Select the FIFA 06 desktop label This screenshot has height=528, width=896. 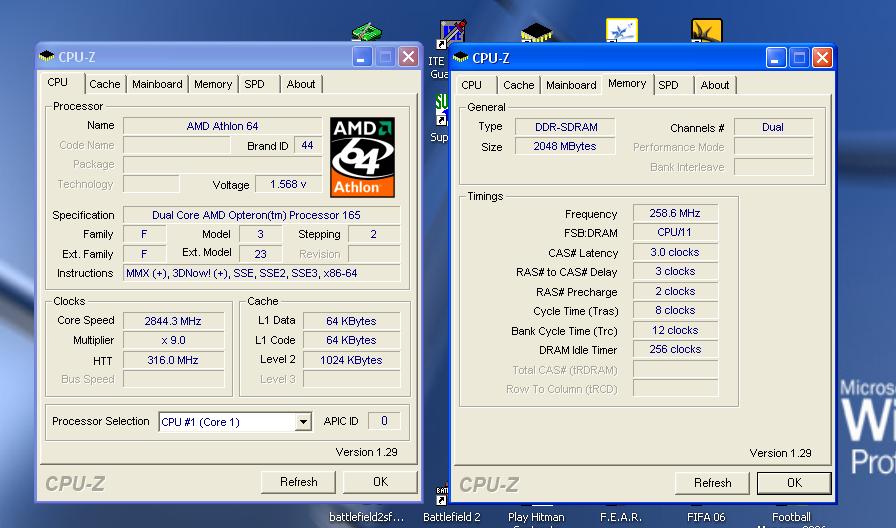(706, 517)
